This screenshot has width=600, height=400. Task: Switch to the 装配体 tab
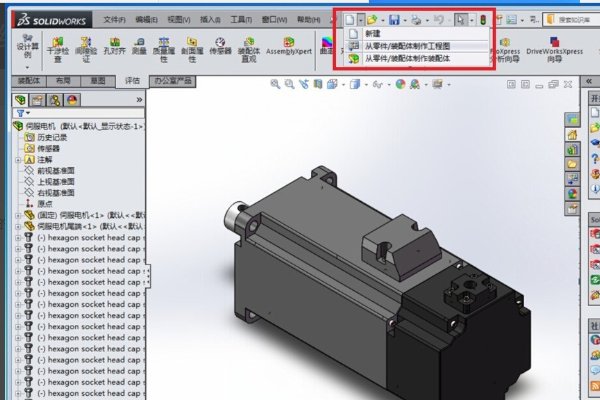[x=29, y=81]
